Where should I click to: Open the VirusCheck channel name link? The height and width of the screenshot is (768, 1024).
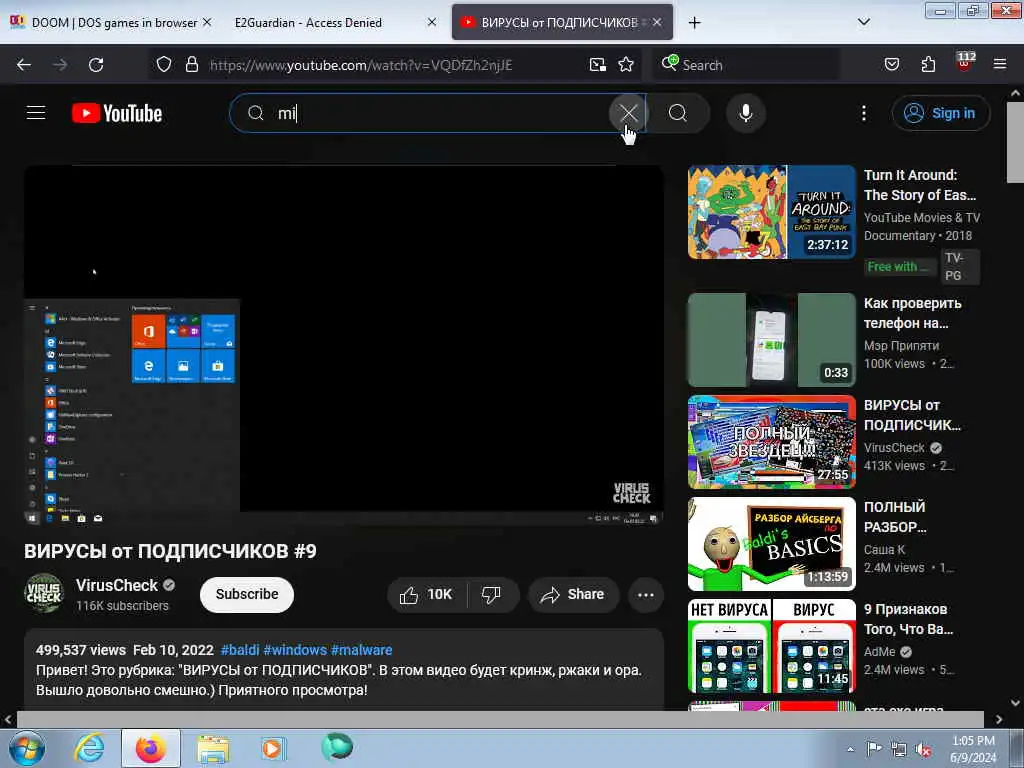click(117, 585)
